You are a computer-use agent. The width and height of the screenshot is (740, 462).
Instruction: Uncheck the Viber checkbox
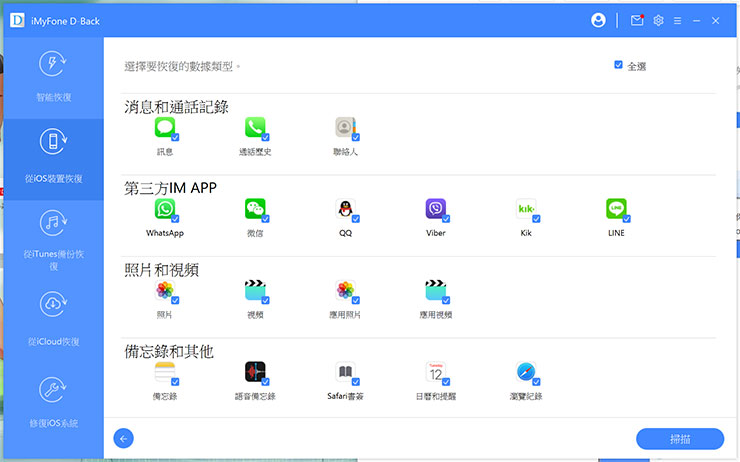click(x=446, y=219)
